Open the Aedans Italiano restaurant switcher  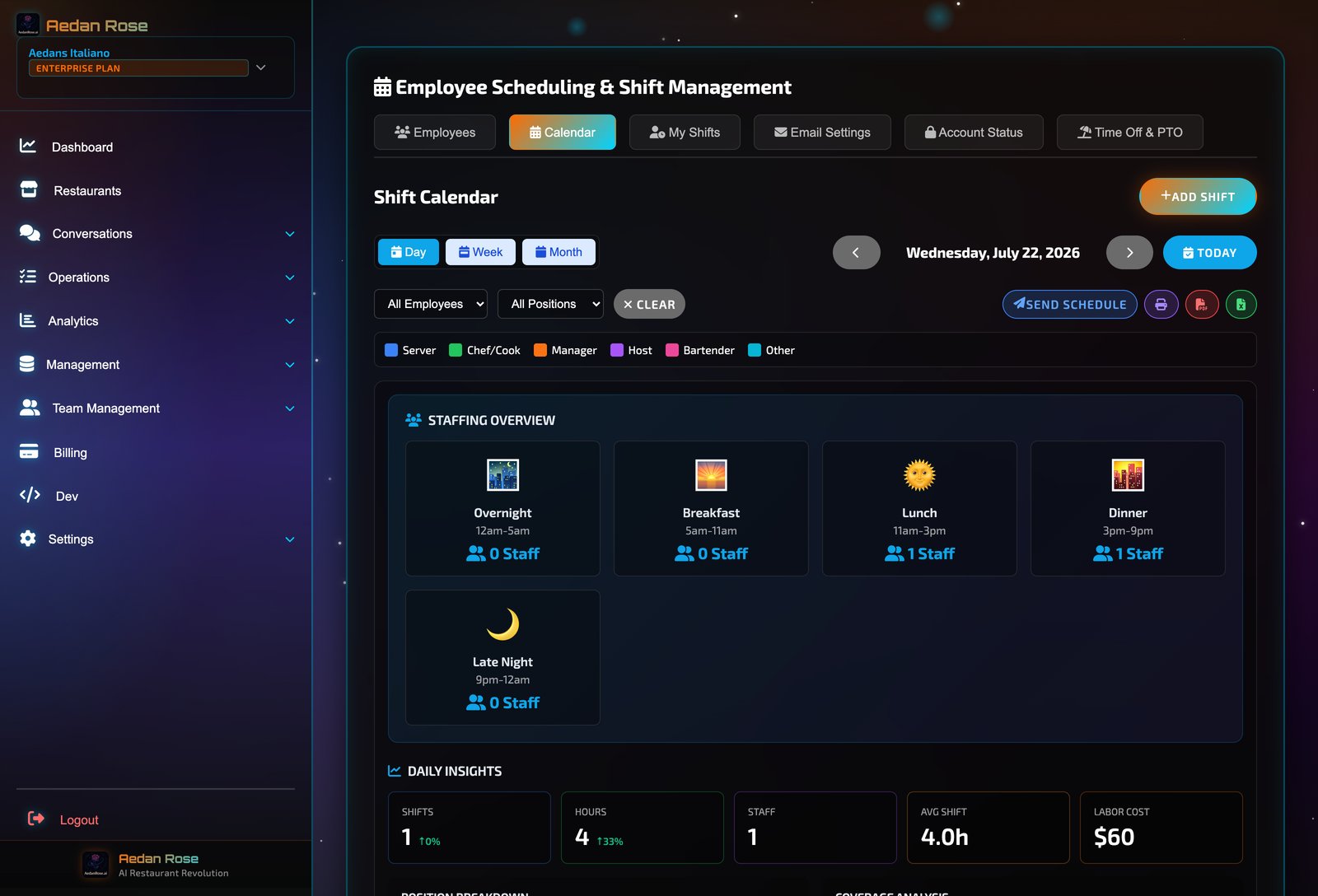[156, 67]
